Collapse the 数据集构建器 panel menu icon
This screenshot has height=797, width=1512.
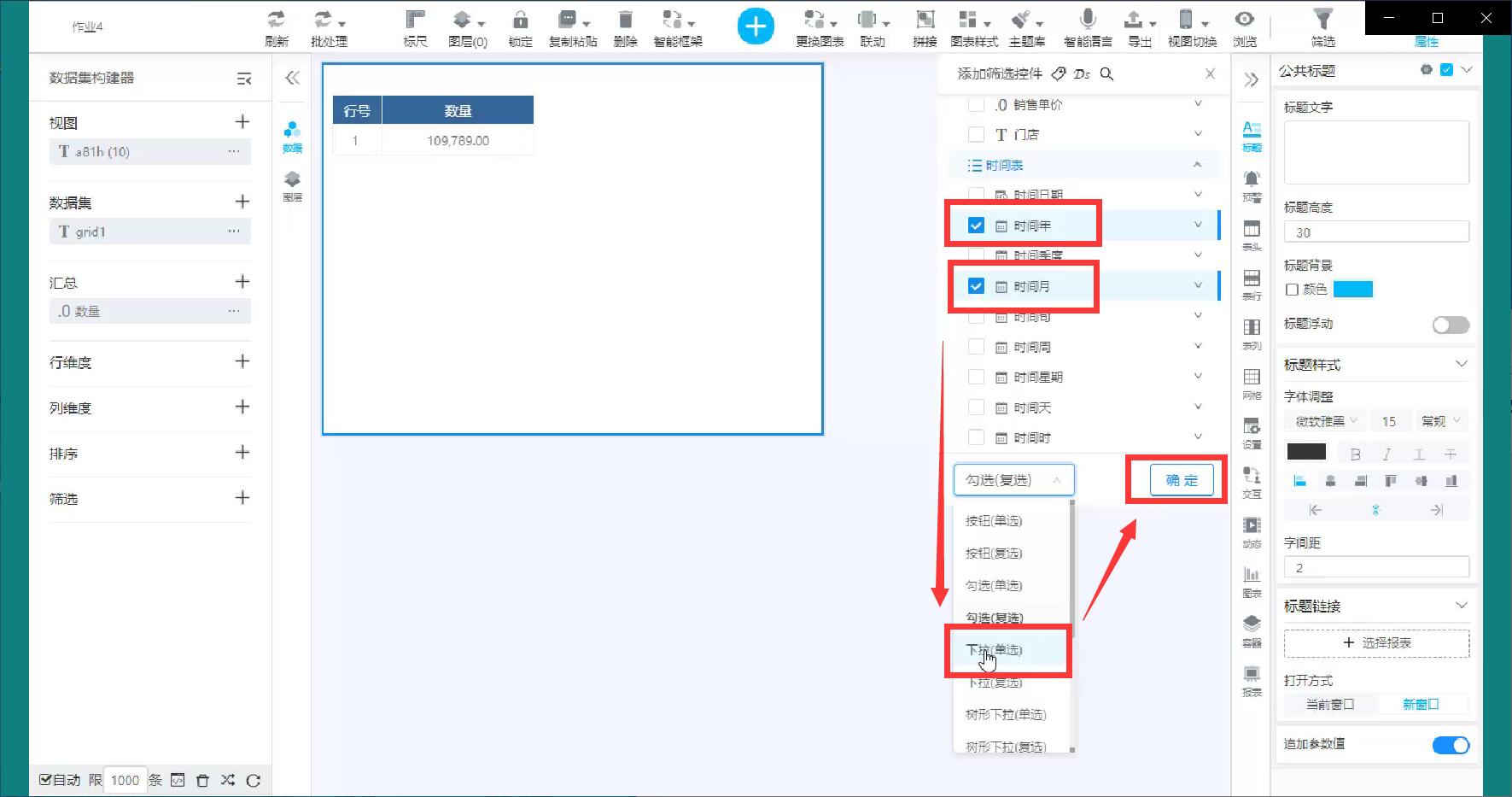tap(244, 79)
